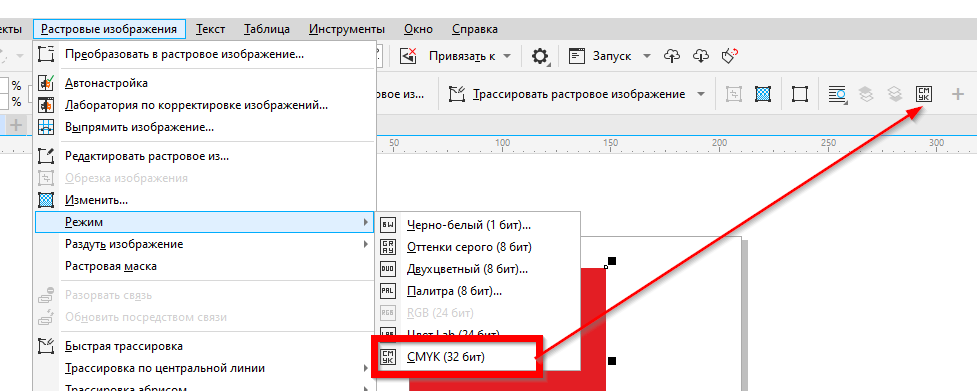Open the Растровые изображения menu

109,29
